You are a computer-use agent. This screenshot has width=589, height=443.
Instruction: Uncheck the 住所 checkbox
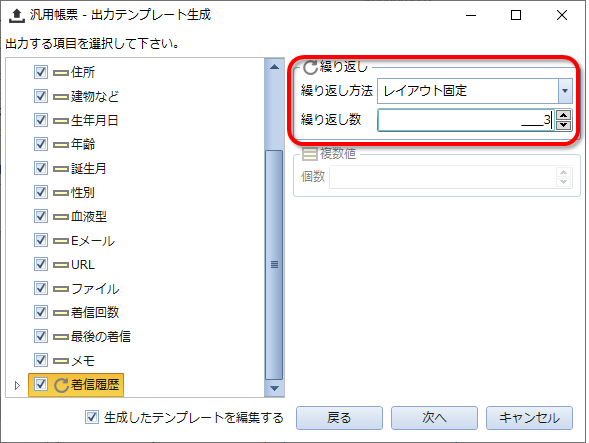pos(41,72)
